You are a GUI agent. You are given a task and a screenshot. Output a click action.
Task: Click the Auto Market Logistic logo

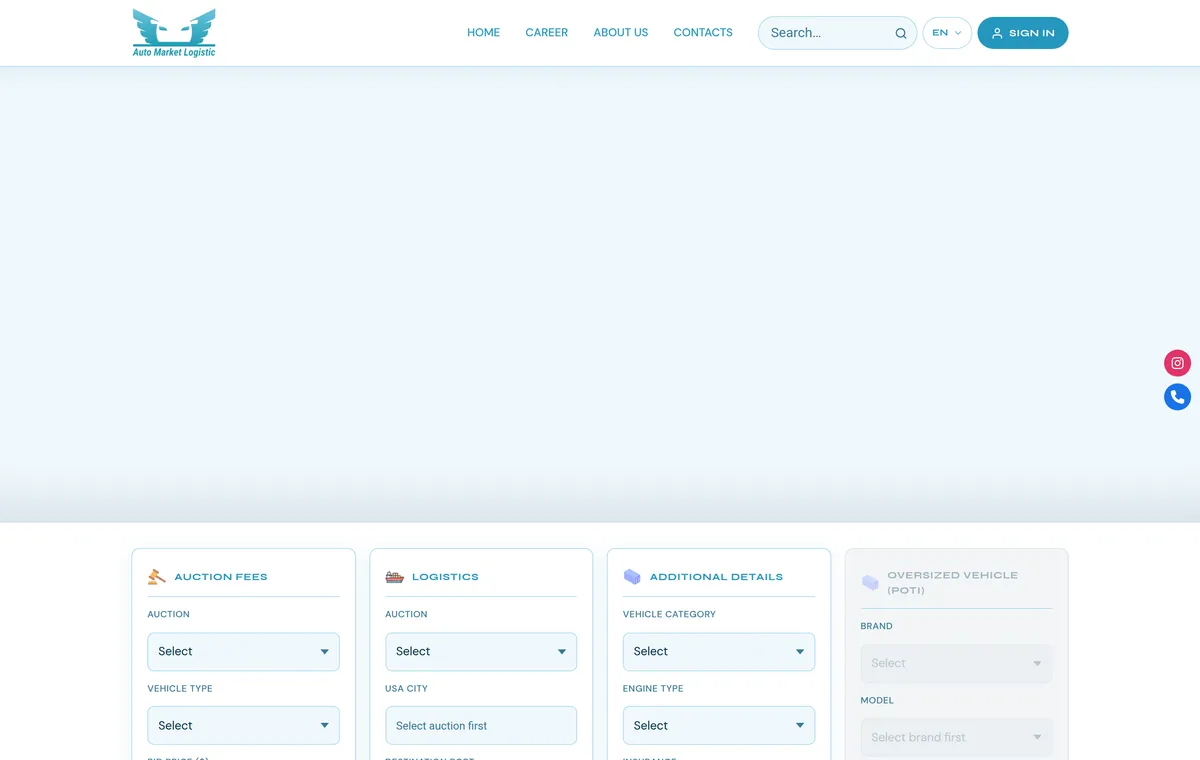coord(174,33)
